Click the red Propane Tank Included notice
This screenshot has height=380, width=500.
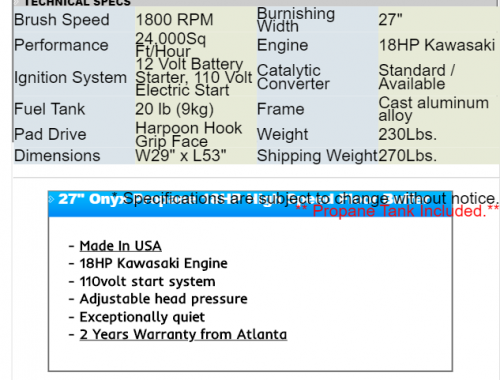click(x=397, y=211)
